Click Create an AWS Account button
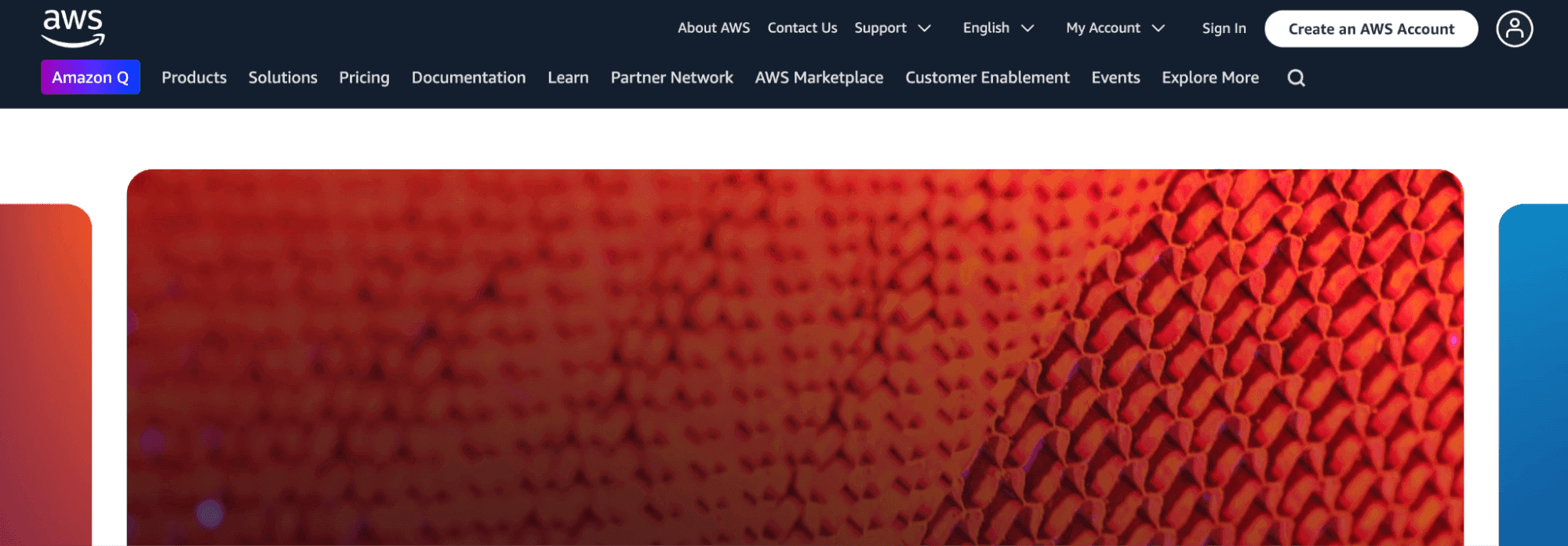This screenshot has height=546, width=1568. (x=1371, y=29)
